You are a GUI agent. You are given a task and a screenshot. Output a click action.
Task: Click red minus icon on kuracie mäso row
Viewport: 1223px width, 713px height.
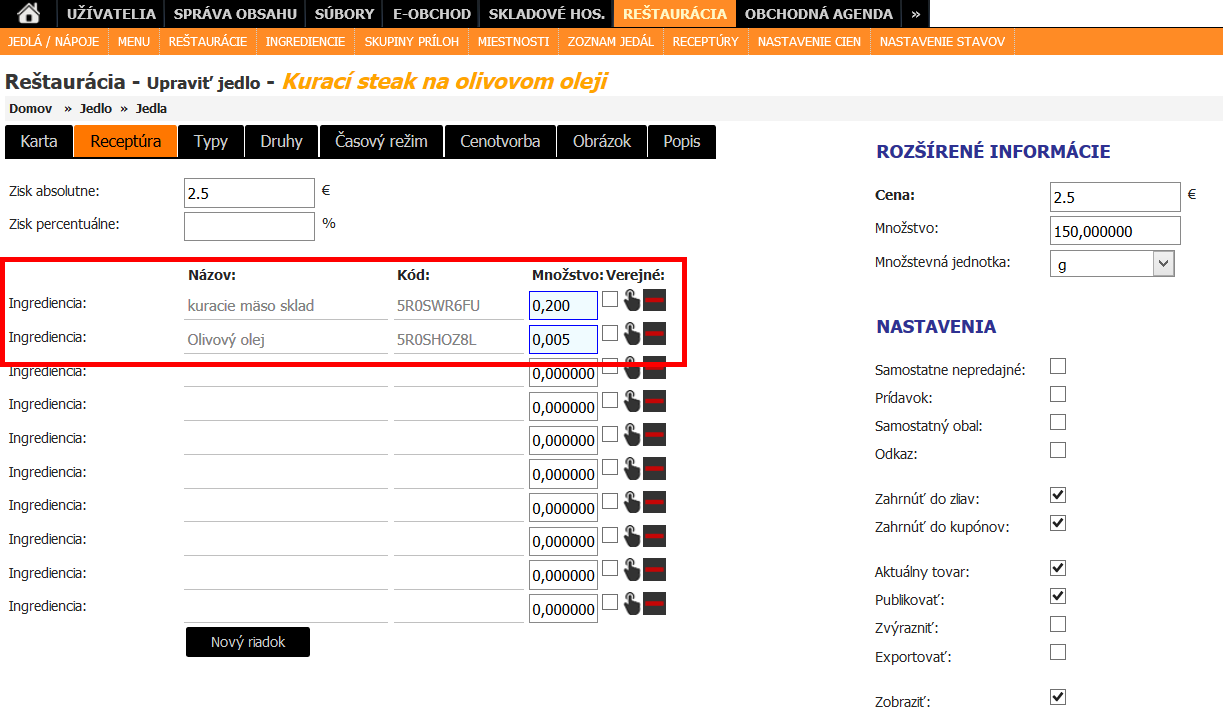[654, 300]
